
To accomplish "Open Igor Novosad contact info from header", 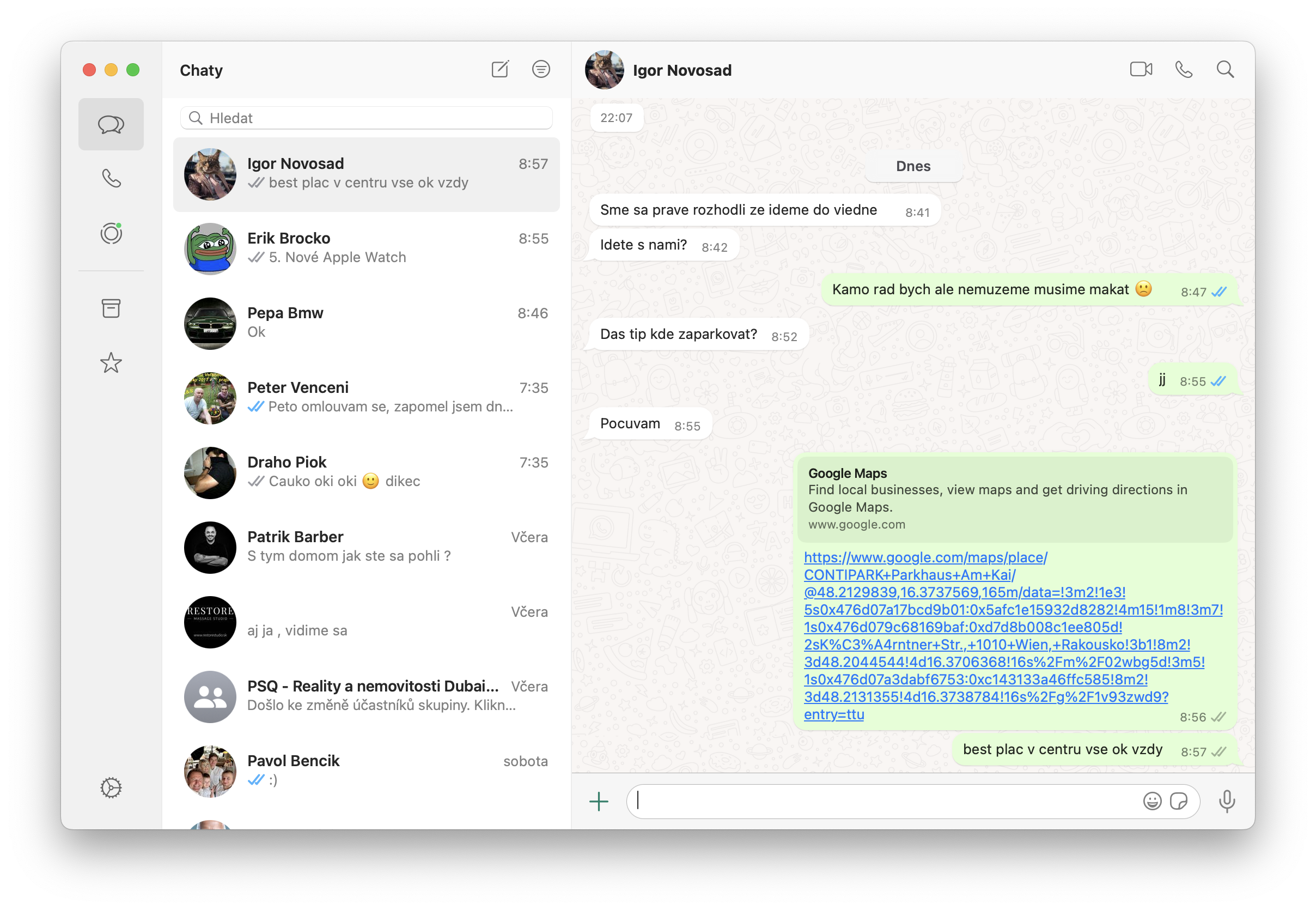I will click(681, 70).
